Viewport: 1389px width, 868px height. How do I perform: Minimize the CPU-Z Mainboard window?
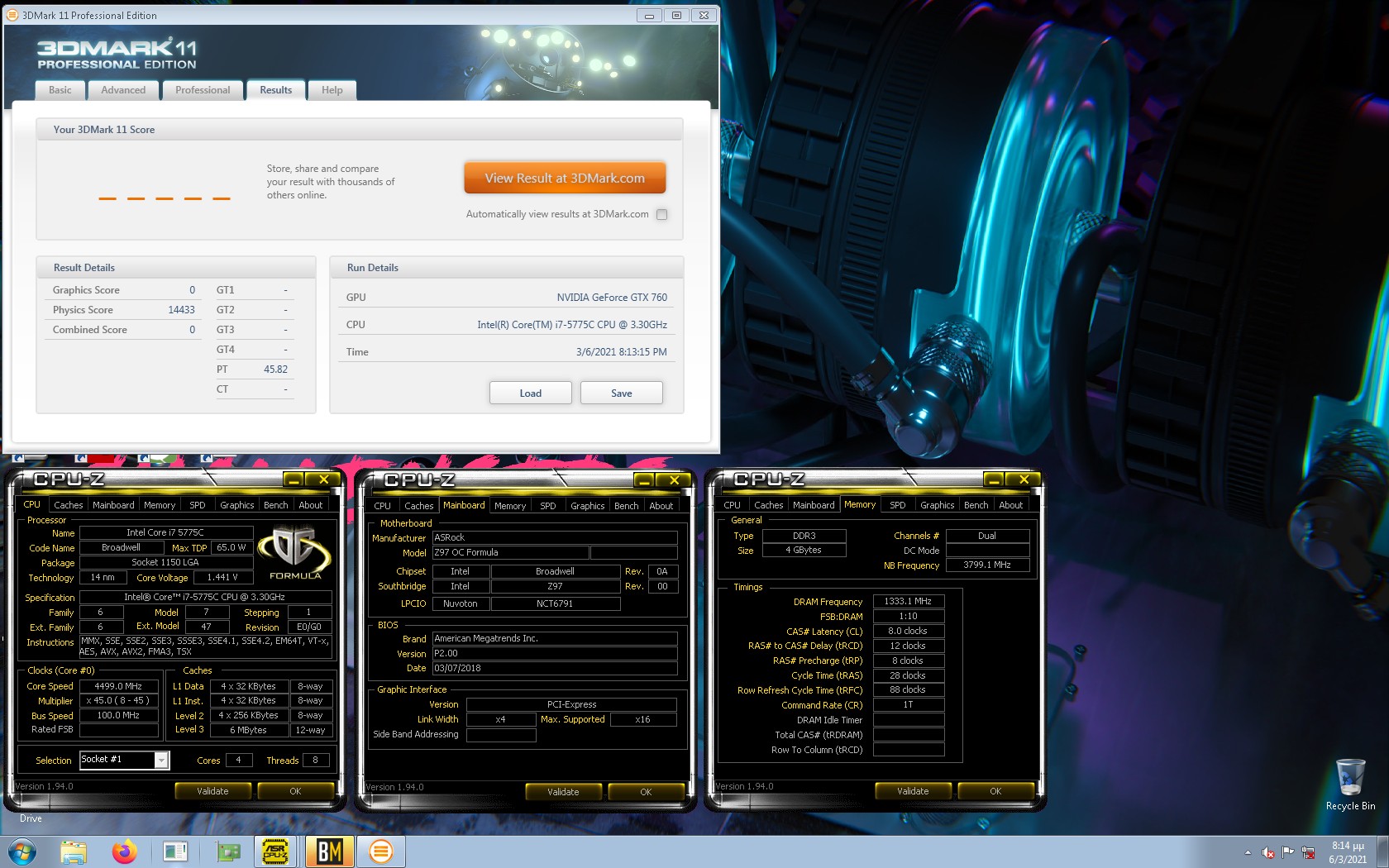(643, 480)
